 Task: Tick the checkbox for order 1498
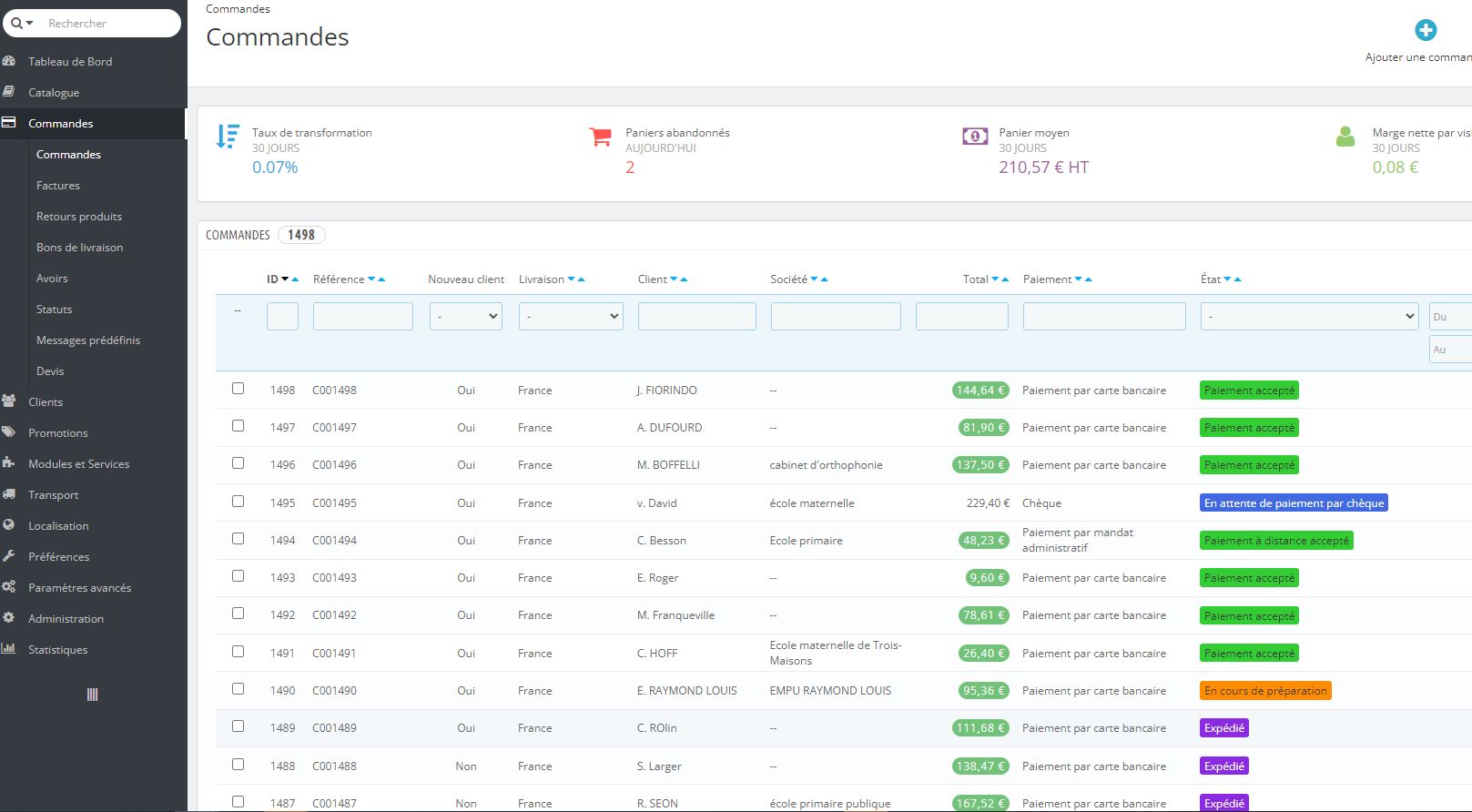tap(238, 389)
